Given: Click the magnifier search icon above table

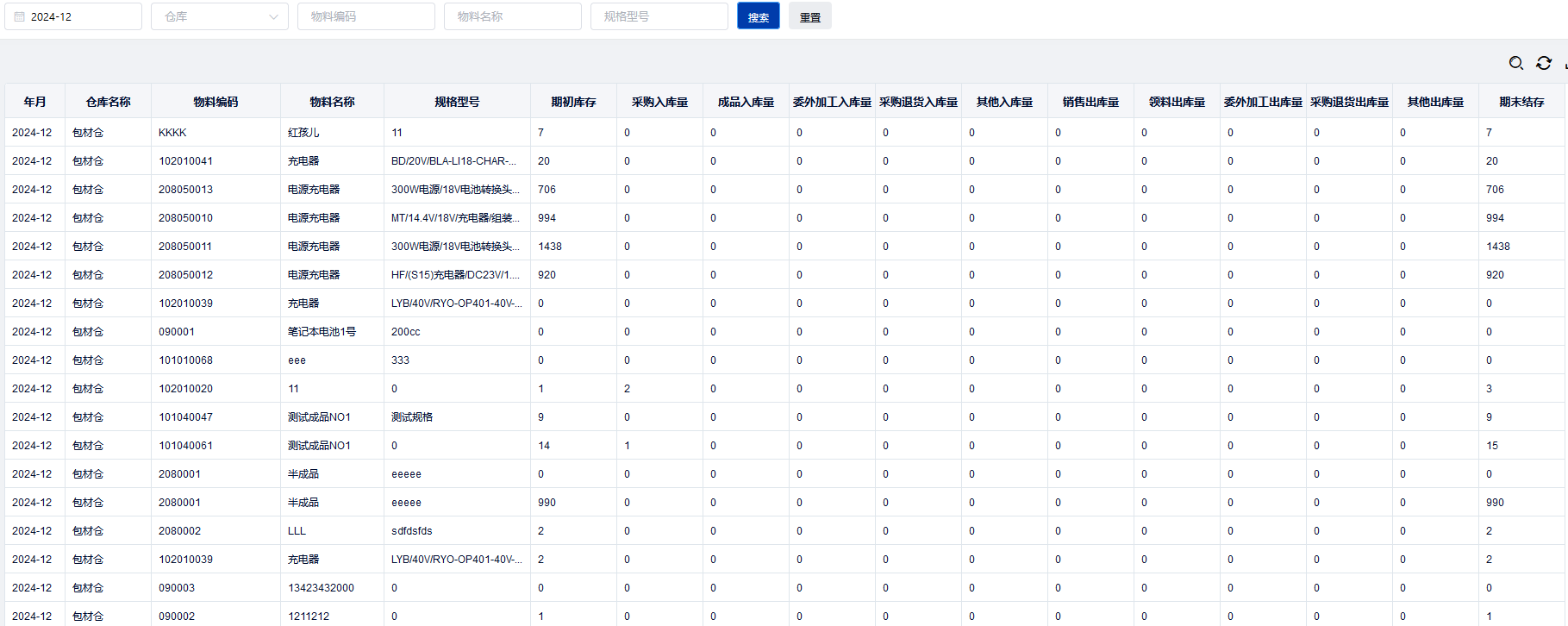Looking at the screenshot, I should coord(1516,63).
